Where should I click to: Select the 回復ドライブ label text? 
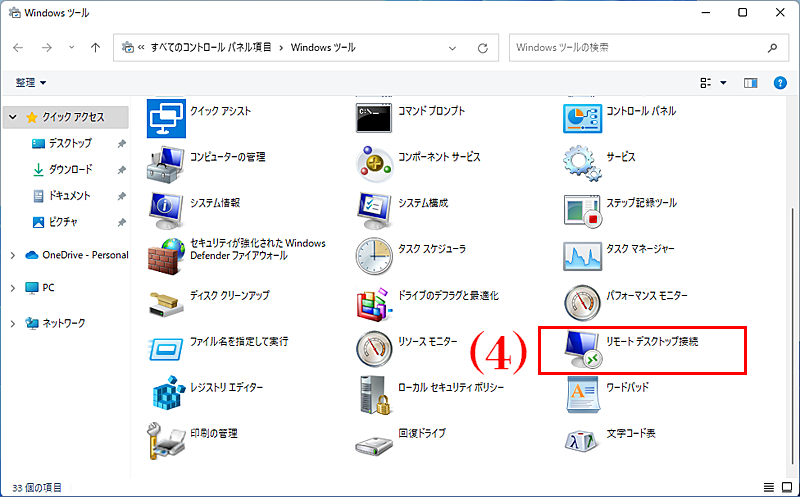coord(422,433)
